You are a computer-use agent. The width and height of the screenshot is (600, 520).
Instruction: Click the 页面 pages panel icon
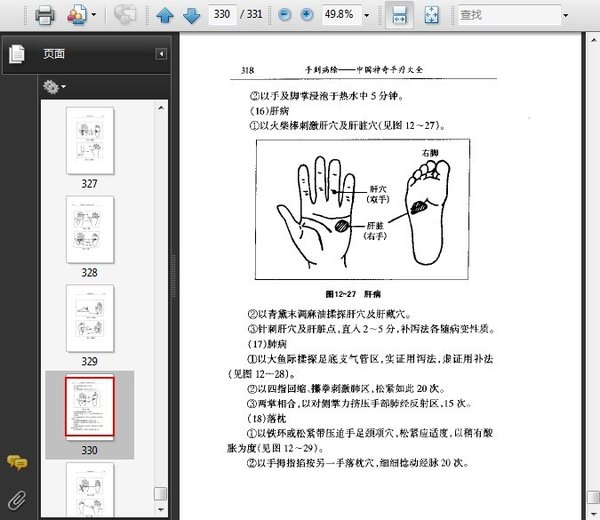tap(16, 54)
